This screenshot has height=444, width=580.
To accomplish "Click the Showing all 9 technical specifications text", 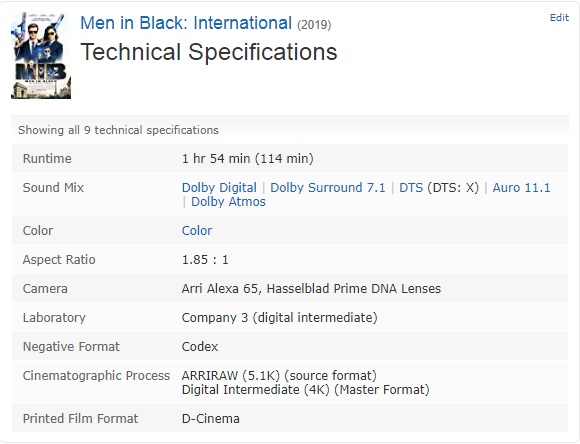I will click(118, 130).
